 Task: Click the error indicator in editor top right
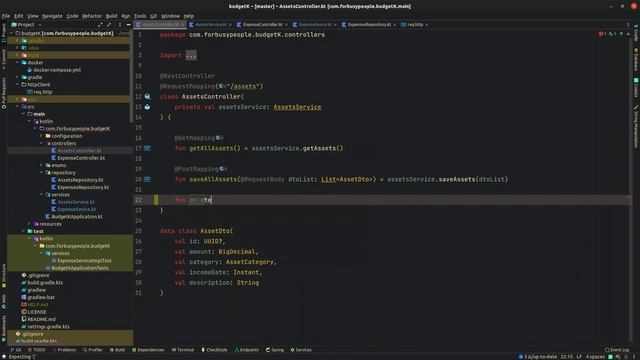602,34
